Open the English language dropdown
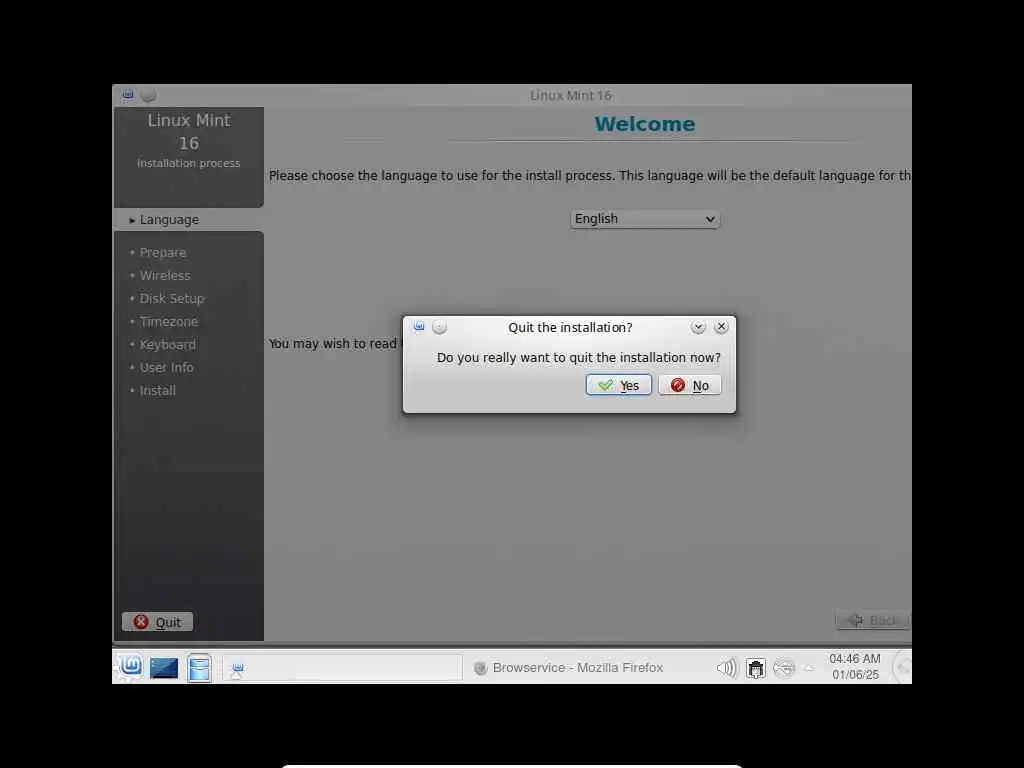The image size is (1024, 768). (645, 219)
